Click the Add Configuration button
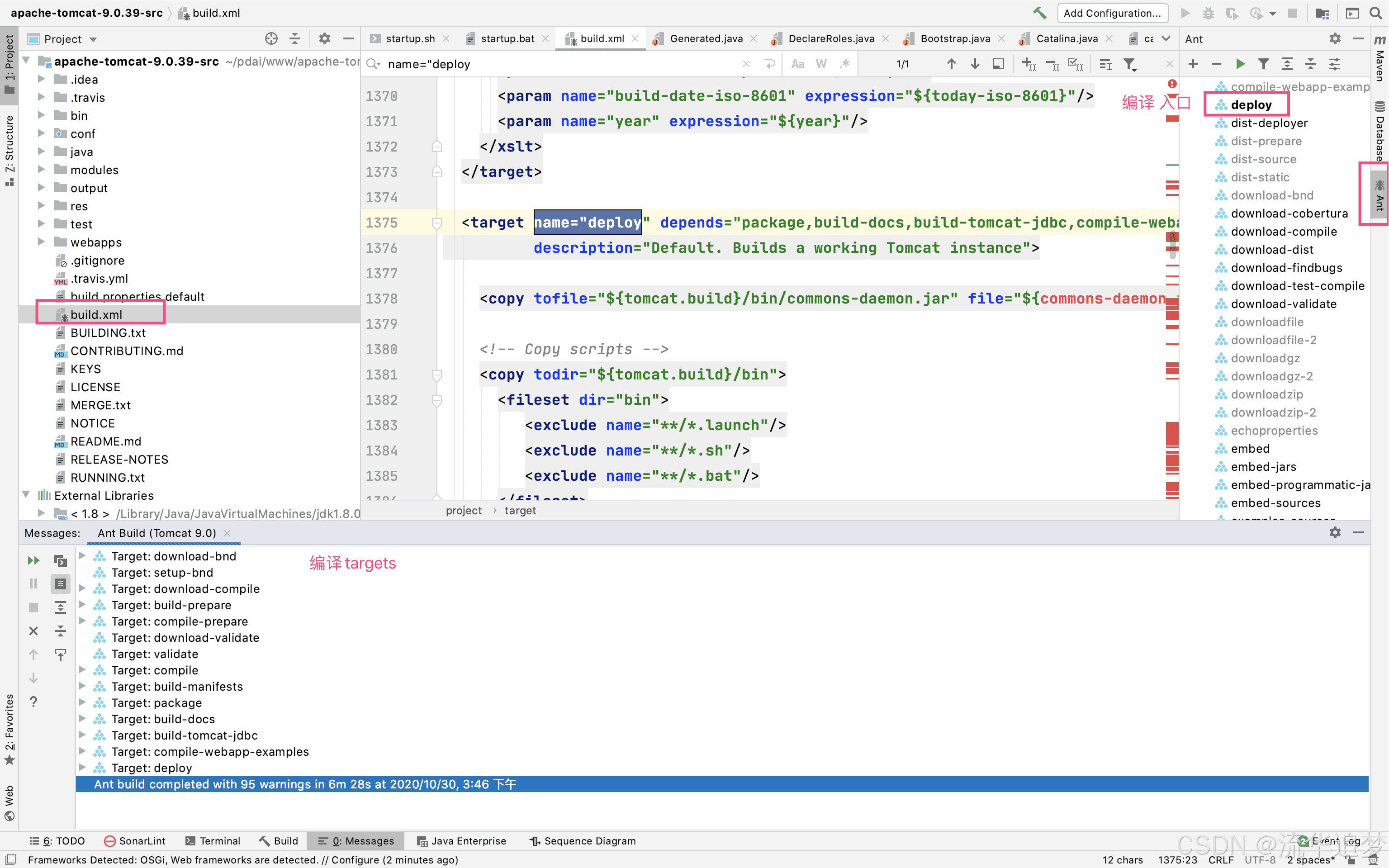The height and width of the screenshot is (868, 1389). tap(1112, 13)
